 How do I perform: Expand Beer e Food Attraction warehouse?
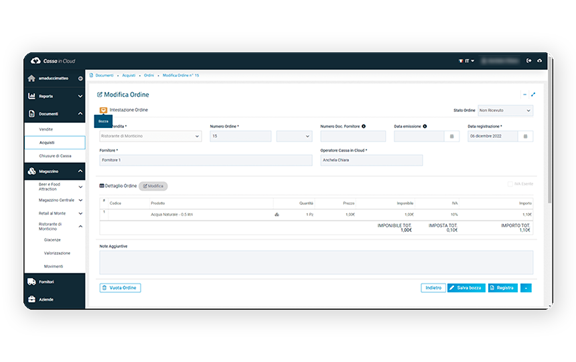(x=80, y=187)
